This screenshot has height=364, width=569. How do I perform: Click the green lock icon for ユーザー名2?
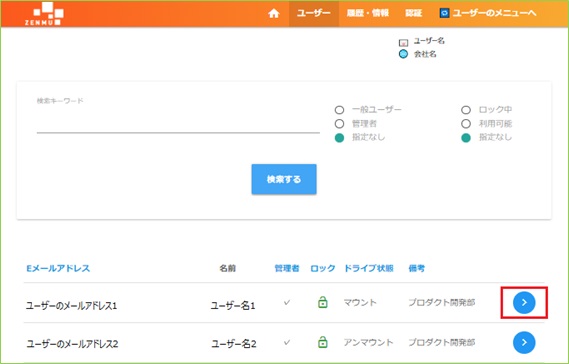point(323,342)
